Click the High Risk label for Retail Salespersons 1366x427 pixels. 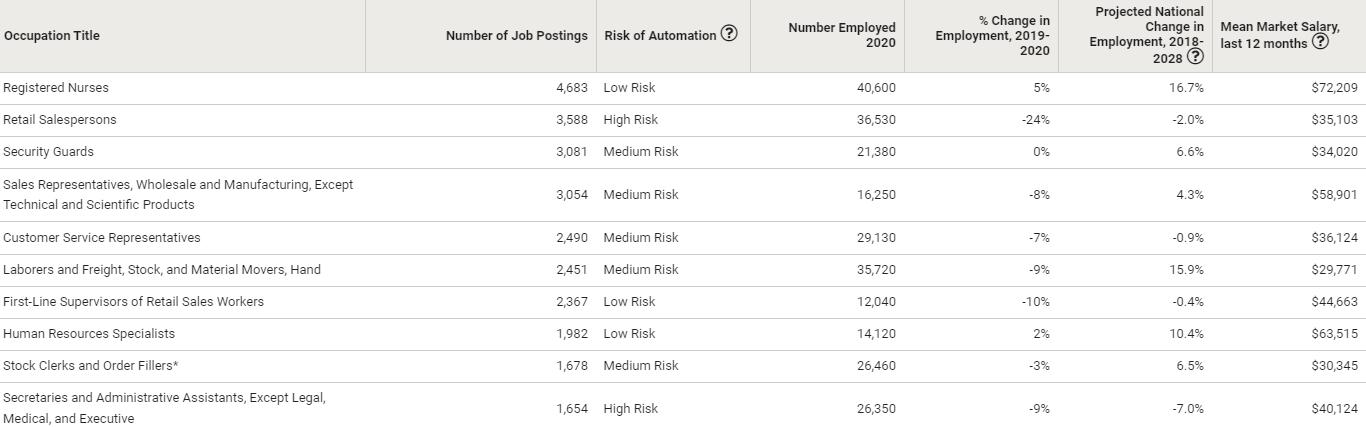pos(631,120)
